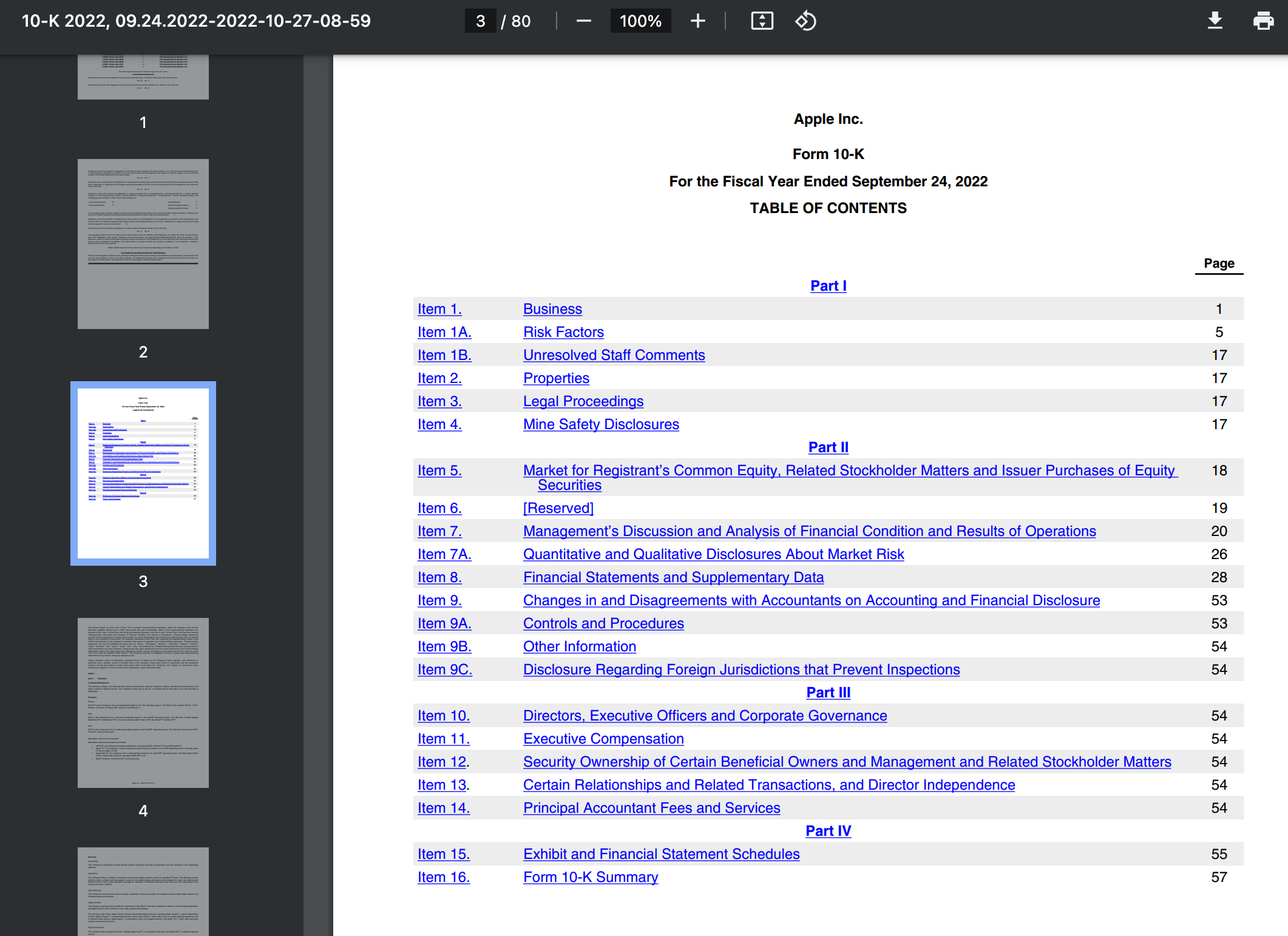The image size is (1288, 936).
Task: Open the Item 1A. link
Action: (x=444, y=332)
